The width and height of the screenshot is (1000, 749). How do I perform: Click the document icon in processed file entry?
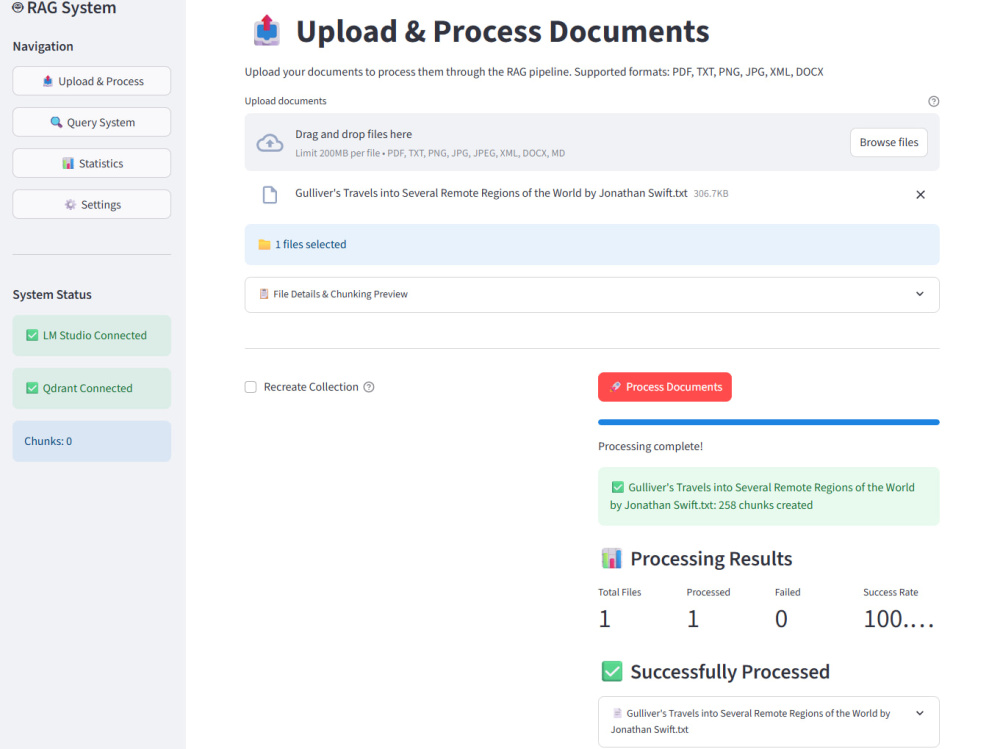tap(617, 713)
